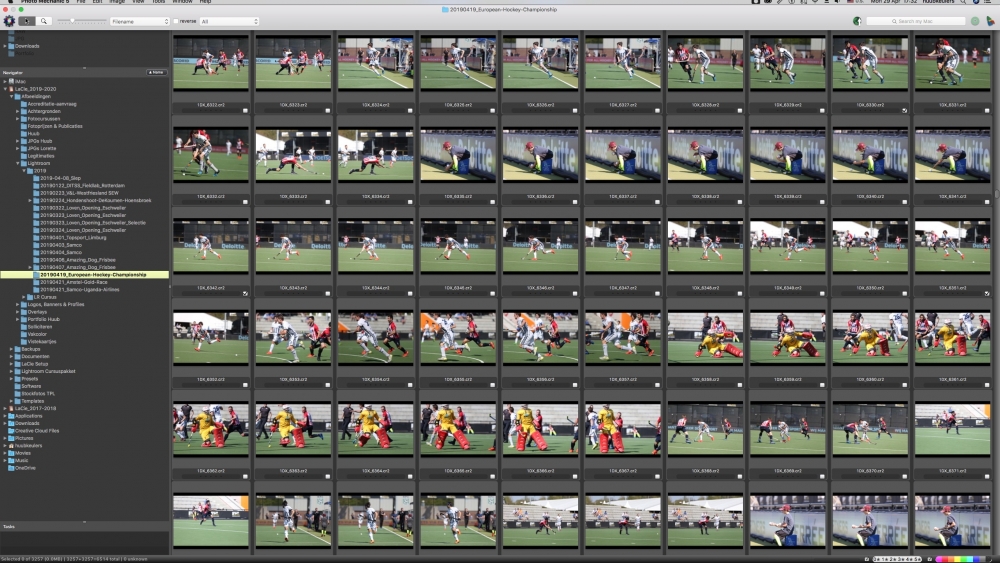Expand the Fotocursussen folder
The width and height of the screenshot is (1000, 563).
click(x=17, y=119)
